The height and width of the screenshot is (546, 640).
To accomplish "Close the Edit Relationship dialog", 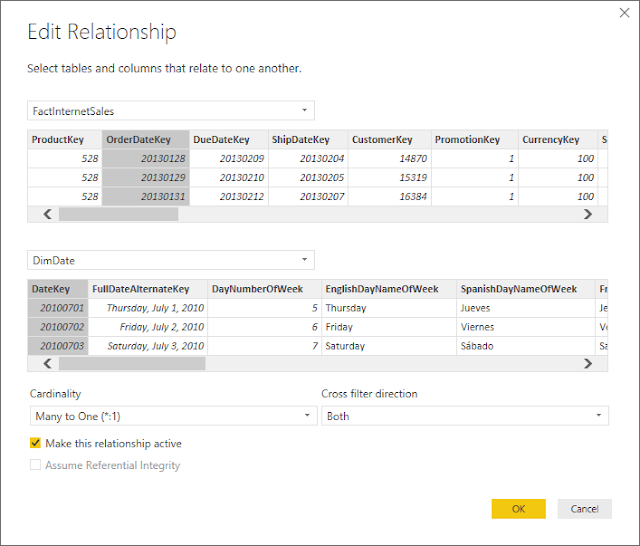I will coord(624,13).
